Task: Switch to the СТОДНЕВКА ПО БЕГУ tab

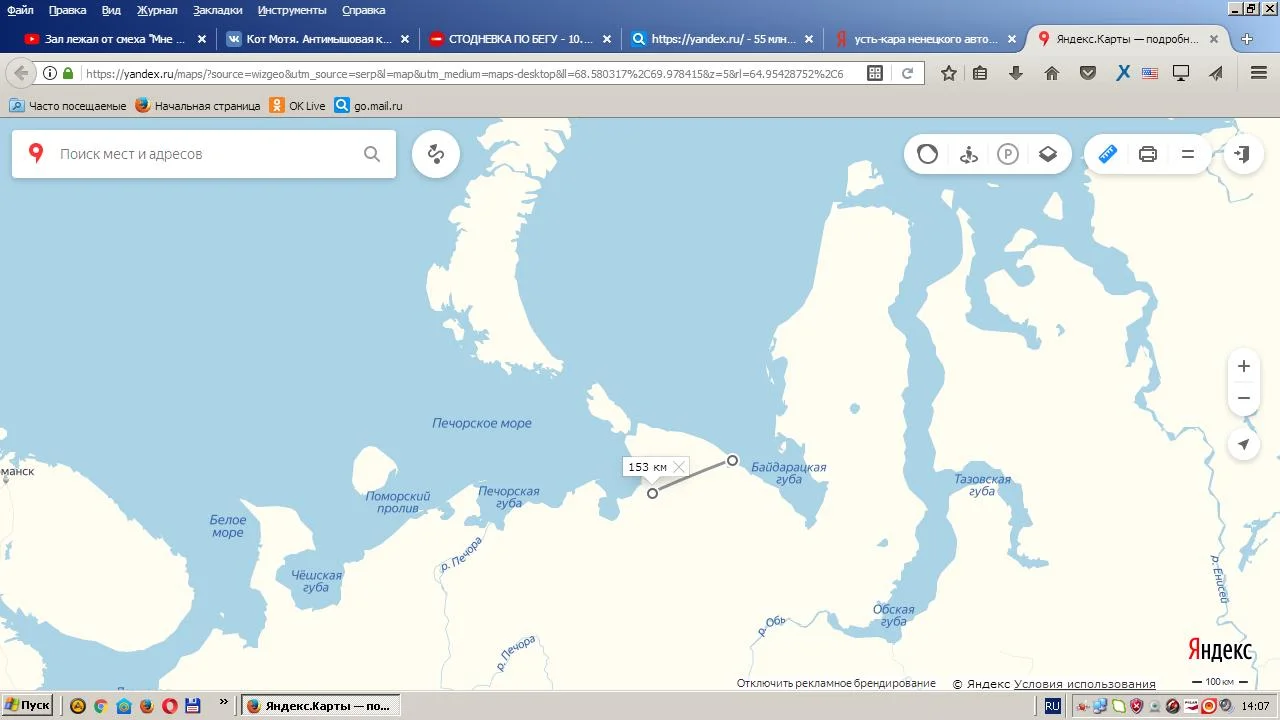Action: 520,39
